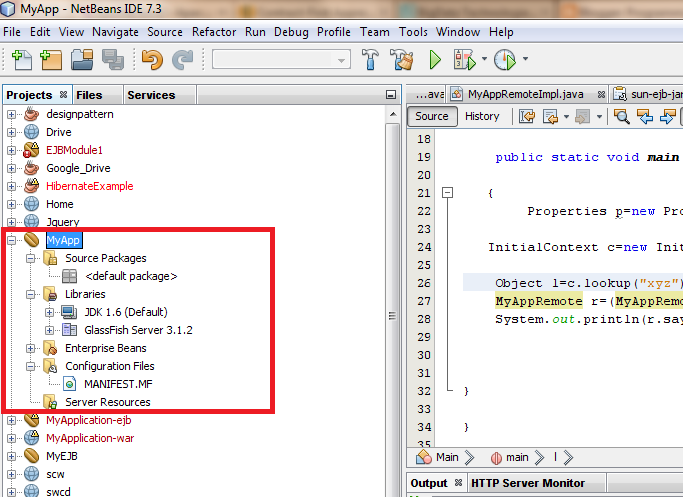
Task: Open the Tools menu
Action: click(413, 32)
